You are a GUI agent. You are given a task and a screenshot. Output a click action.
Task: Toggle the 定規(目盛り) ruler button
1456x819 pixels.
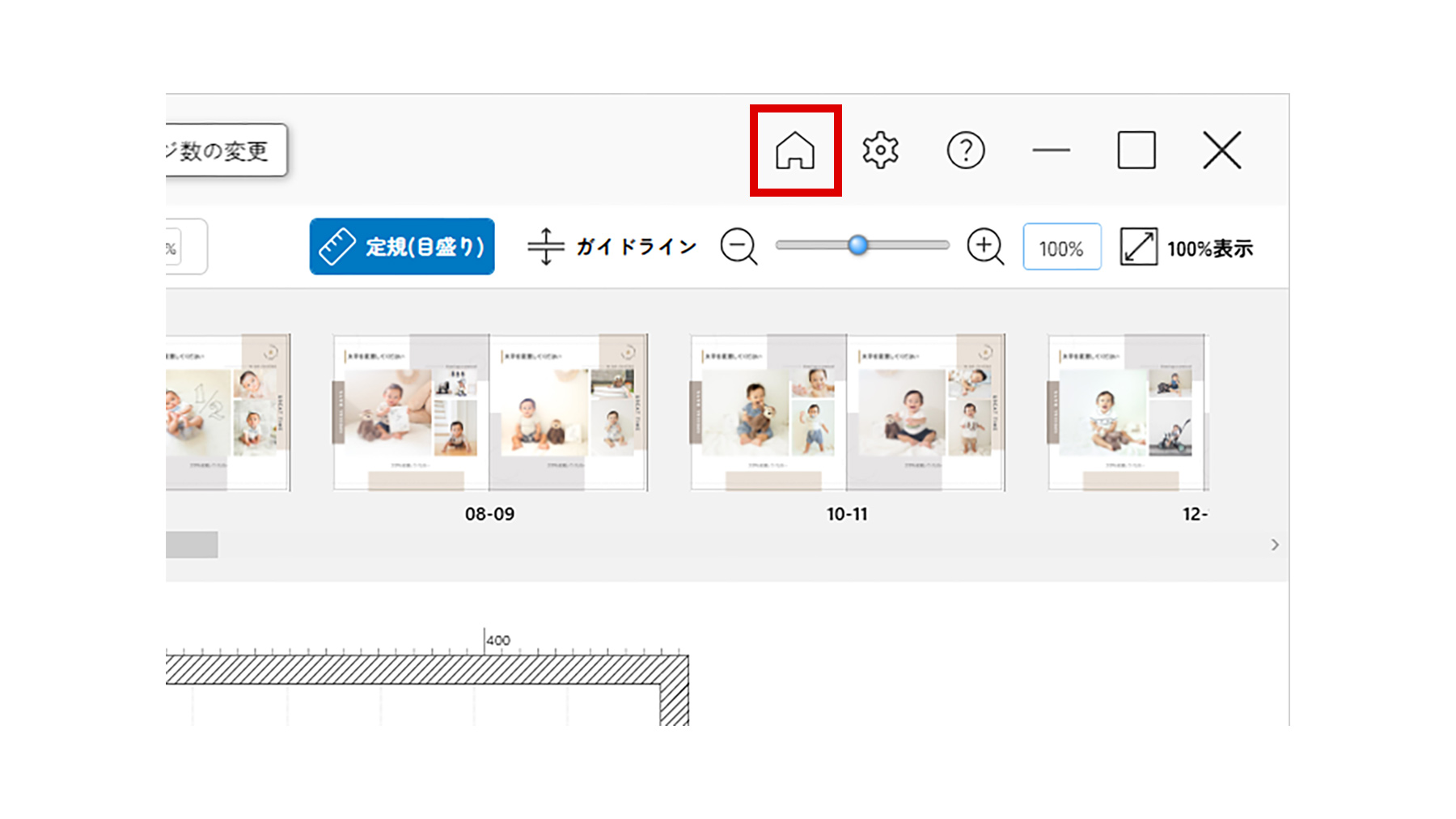(402, 246)
